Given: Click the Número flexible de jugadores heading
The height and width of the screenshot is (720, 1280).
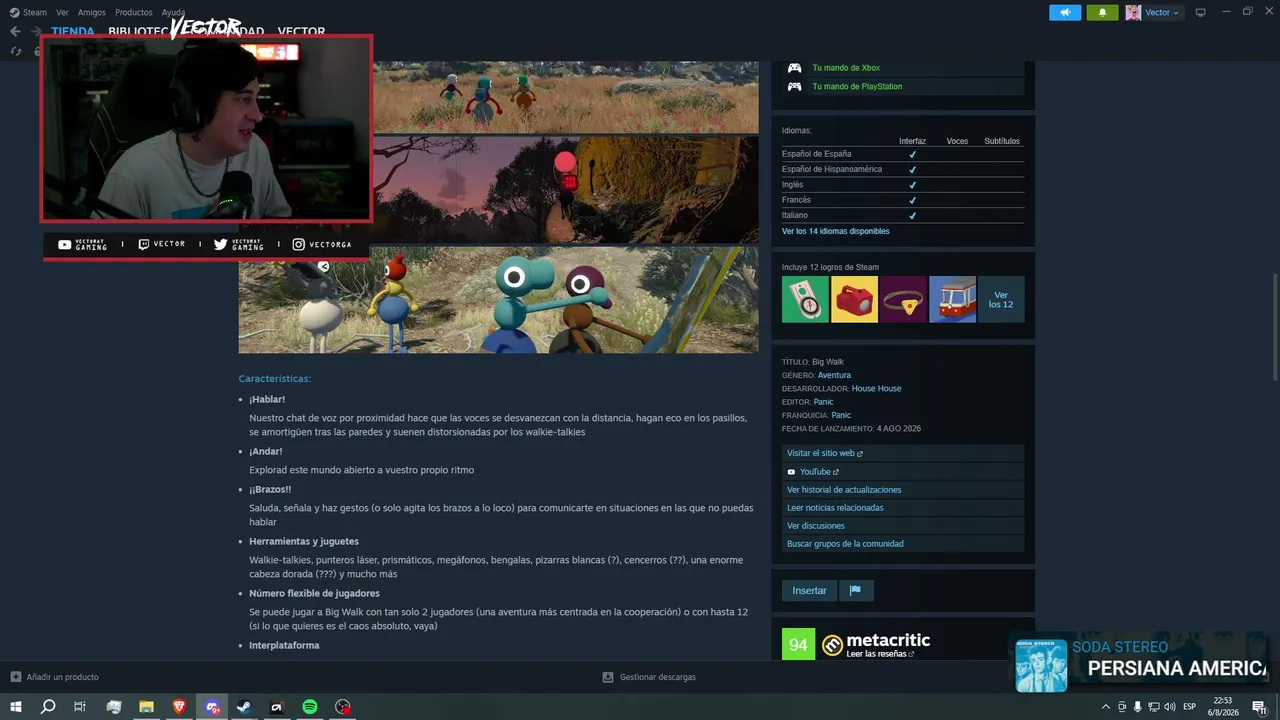Looking at the screenshot, I should tap(314, 594).
